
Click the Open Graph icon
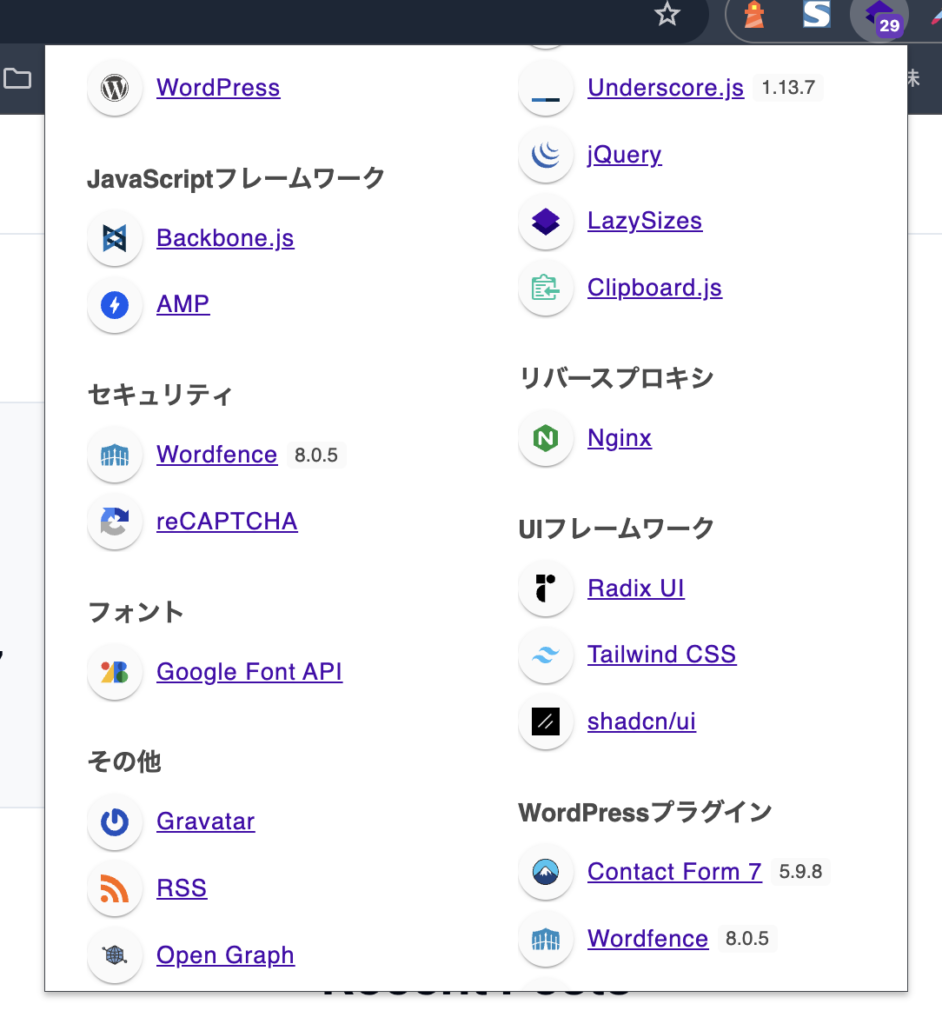115,955
